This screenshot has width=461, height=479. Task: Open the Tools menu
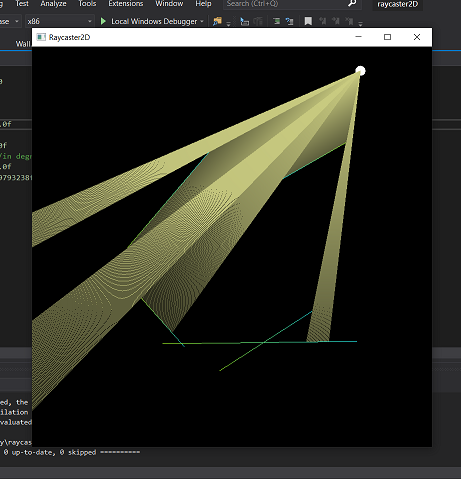(x=87, y=4)
